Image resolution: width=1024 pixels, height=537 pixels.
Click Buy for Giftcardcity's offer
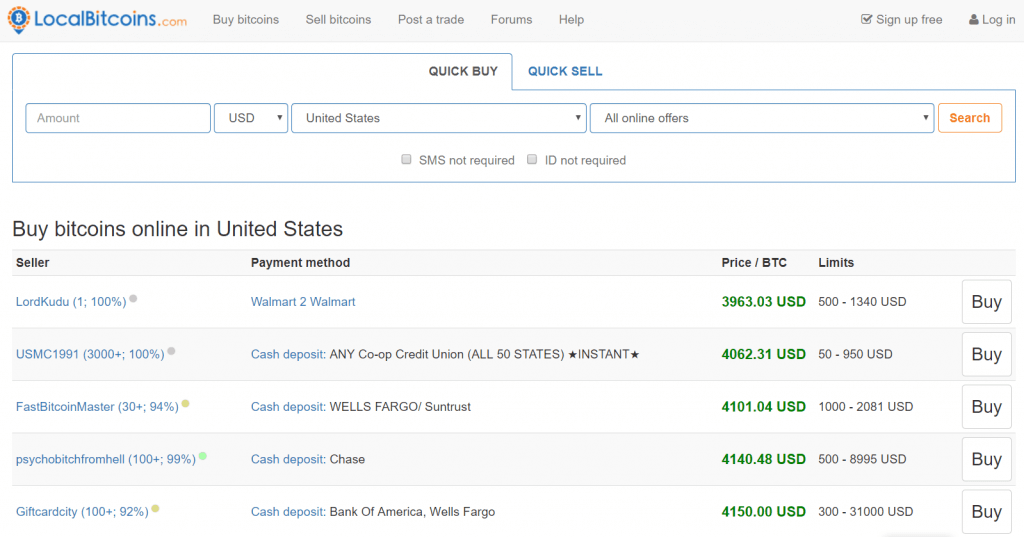pos(987,512)
